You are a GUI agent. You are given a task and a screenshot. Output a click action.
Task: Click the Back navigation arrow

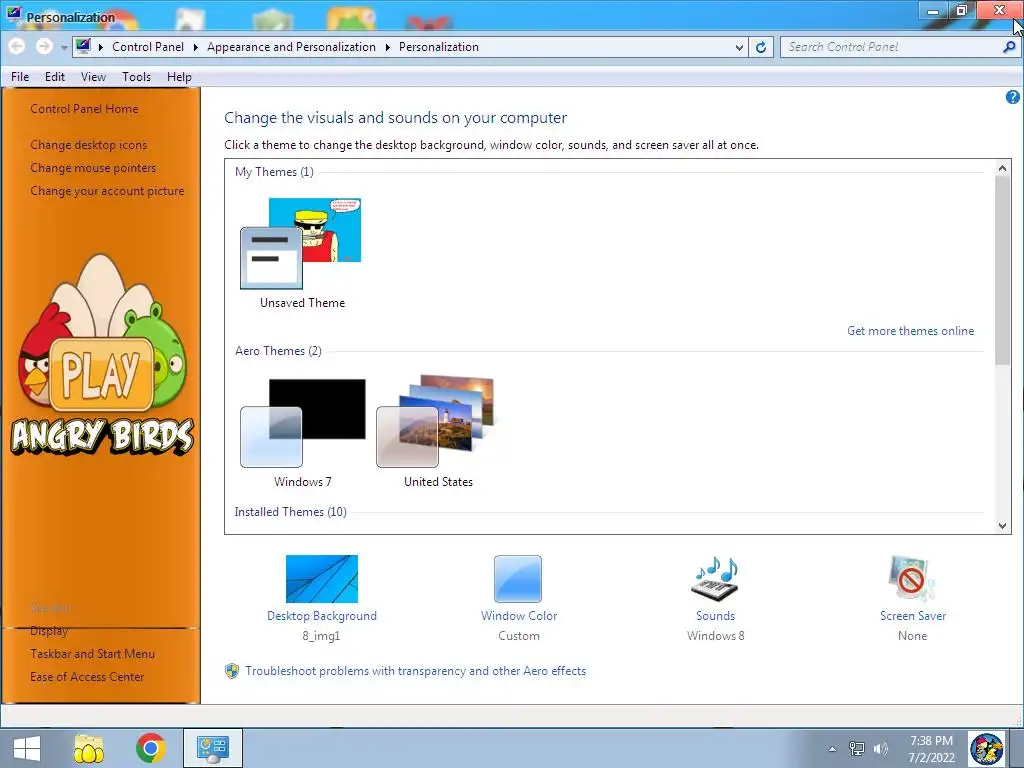17,46
